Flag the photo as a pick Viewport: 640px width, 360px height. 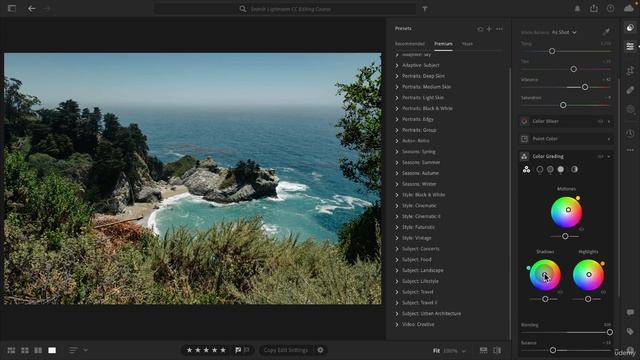click(x=238, y=350)
